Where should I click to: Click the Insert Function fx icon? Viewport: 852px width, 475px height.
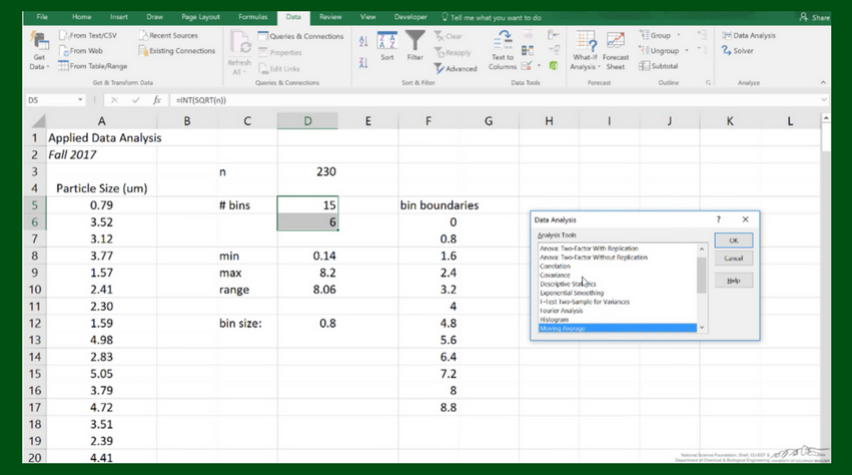point(157,100)
